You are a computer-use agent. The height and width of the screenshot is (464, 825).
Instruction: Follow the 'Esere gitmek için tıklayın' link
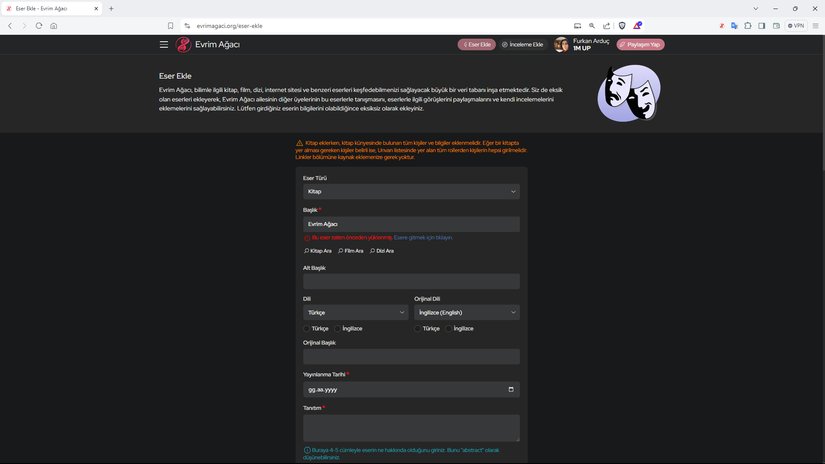pyautogui.click(x=423, y=238)
